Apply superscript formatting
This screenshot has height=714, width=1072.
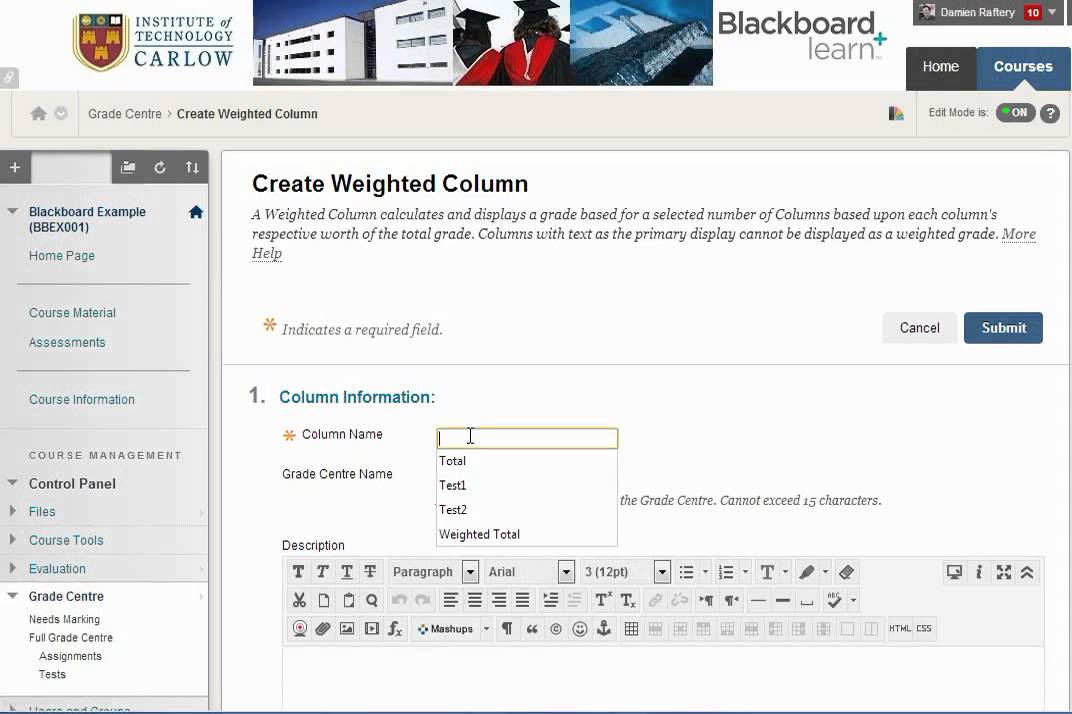pos(603,600)
